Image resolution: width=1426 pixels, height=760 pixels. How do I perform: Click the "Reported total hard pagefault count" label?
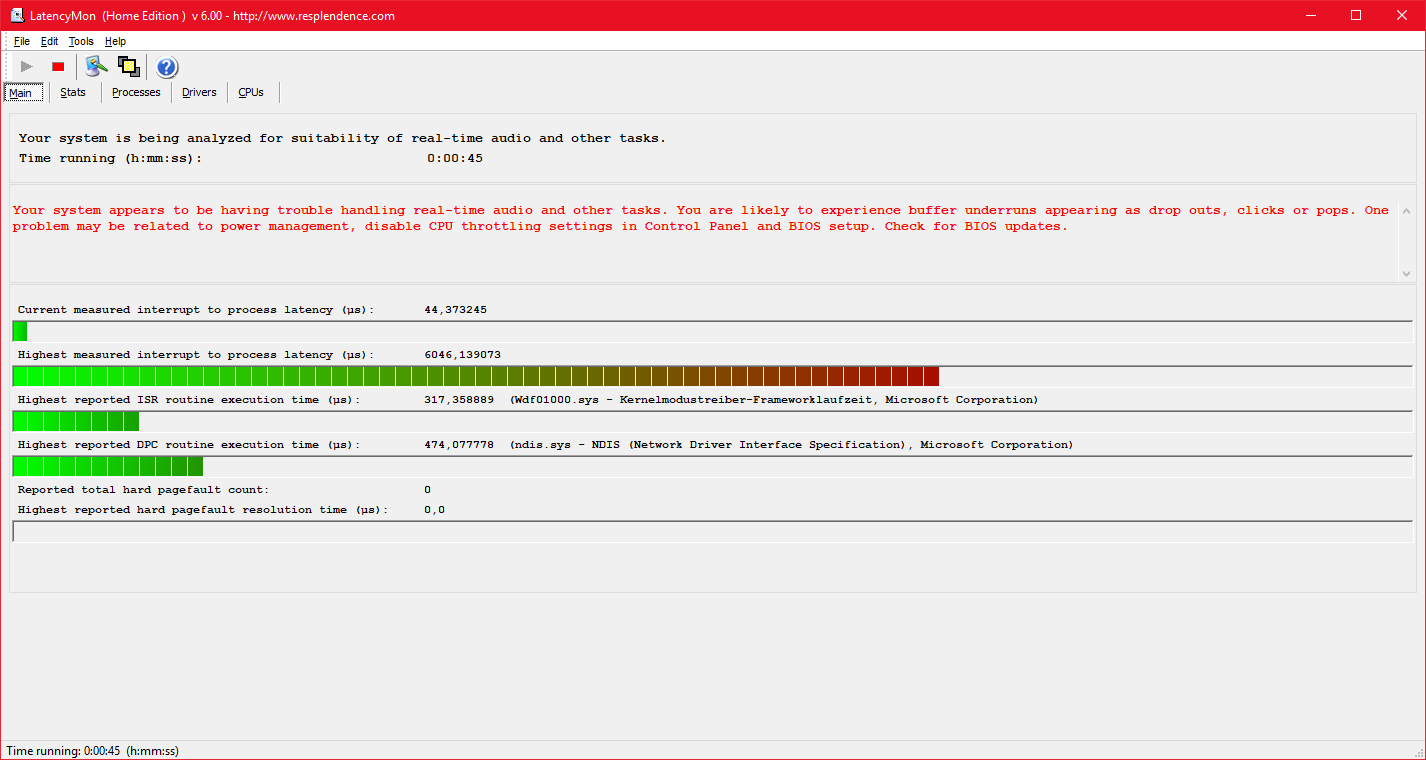coord(143,490)
